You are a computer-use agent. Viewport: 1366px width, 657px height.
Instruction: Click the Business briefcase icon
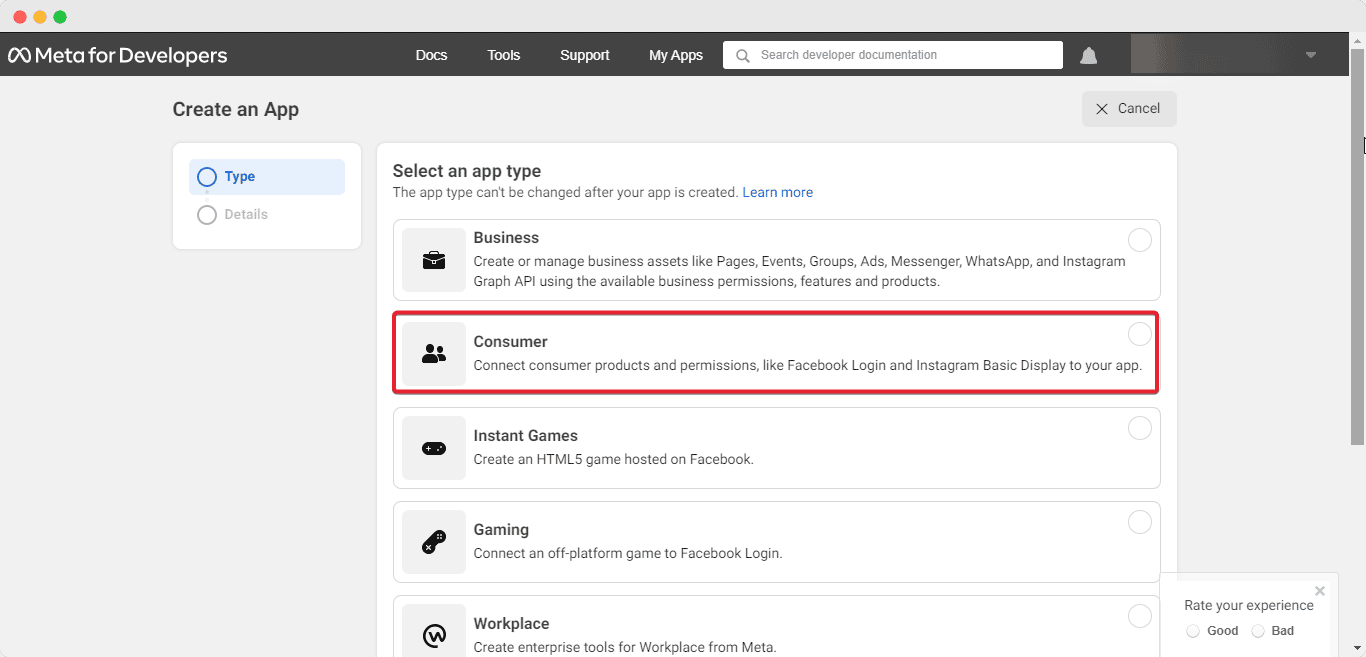point(434,260)
